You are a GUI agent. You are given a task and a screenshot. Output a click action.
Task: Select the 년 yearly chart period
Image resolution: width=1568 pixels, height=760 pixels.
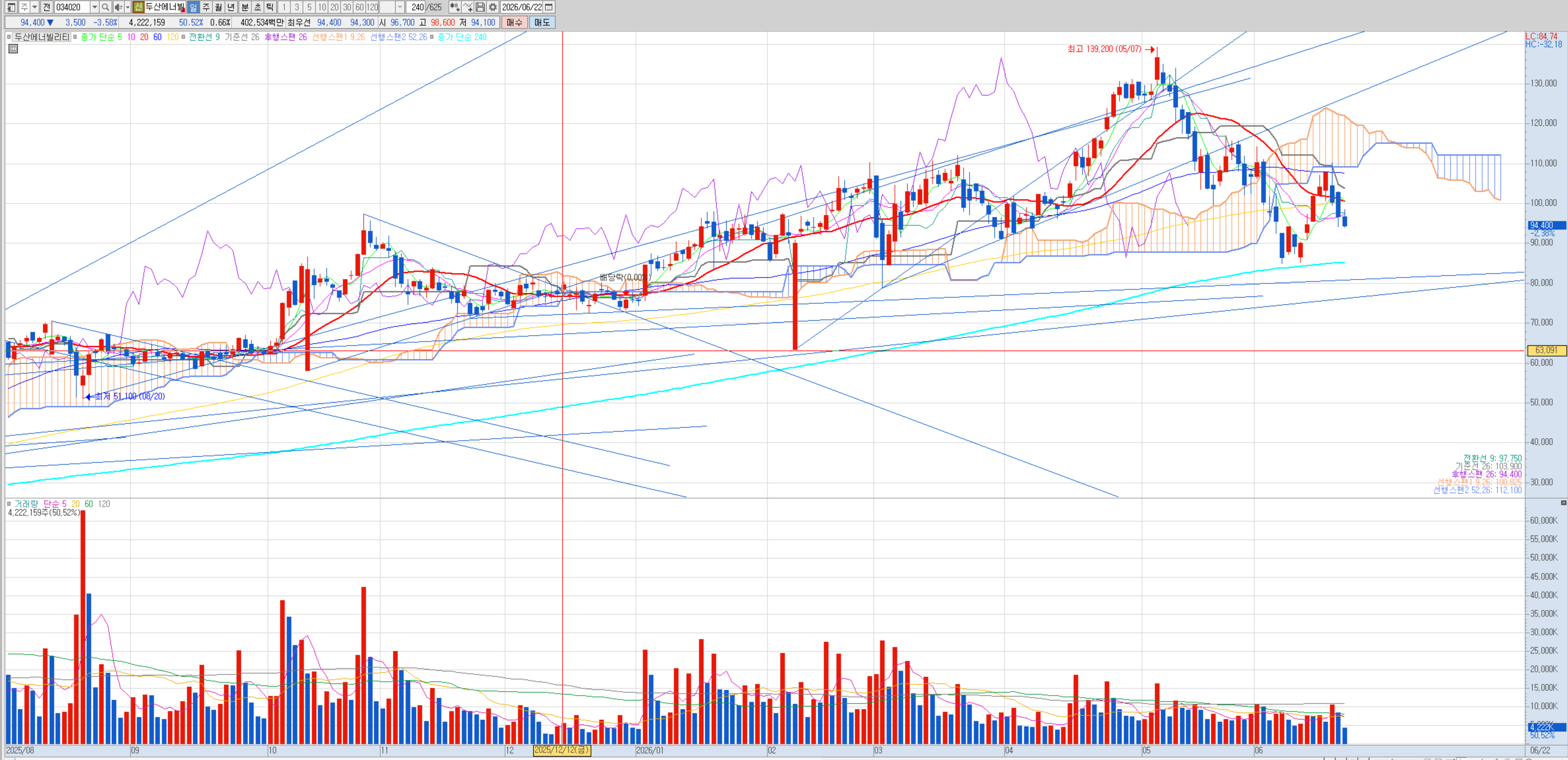231,7
